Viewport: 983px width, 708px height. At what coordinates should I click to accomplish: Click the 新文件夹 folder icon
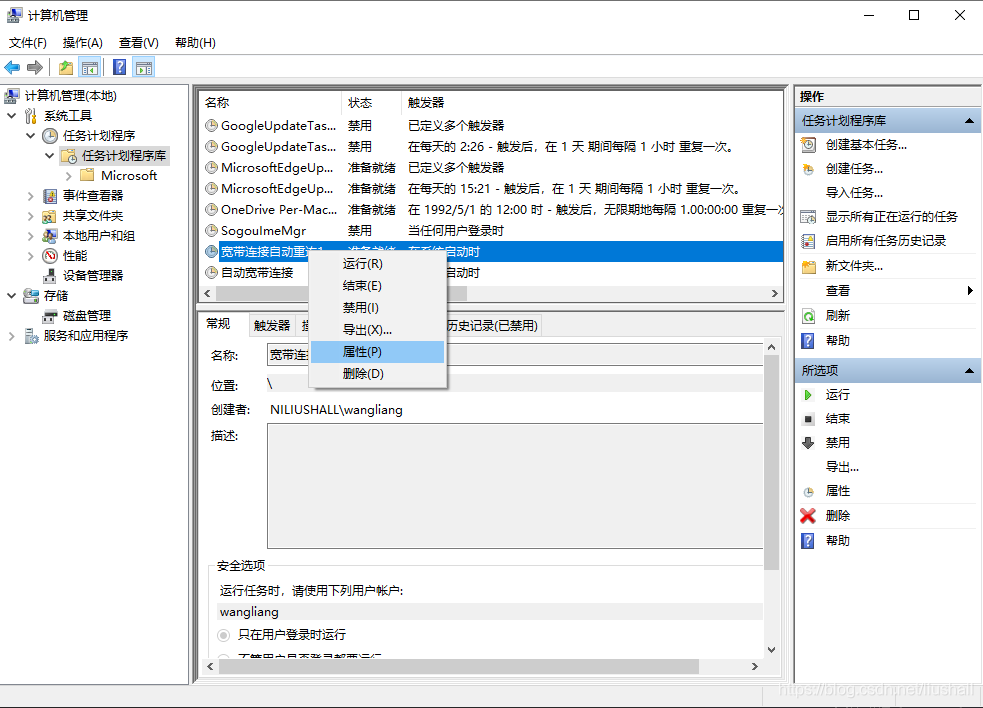point(809,267)
